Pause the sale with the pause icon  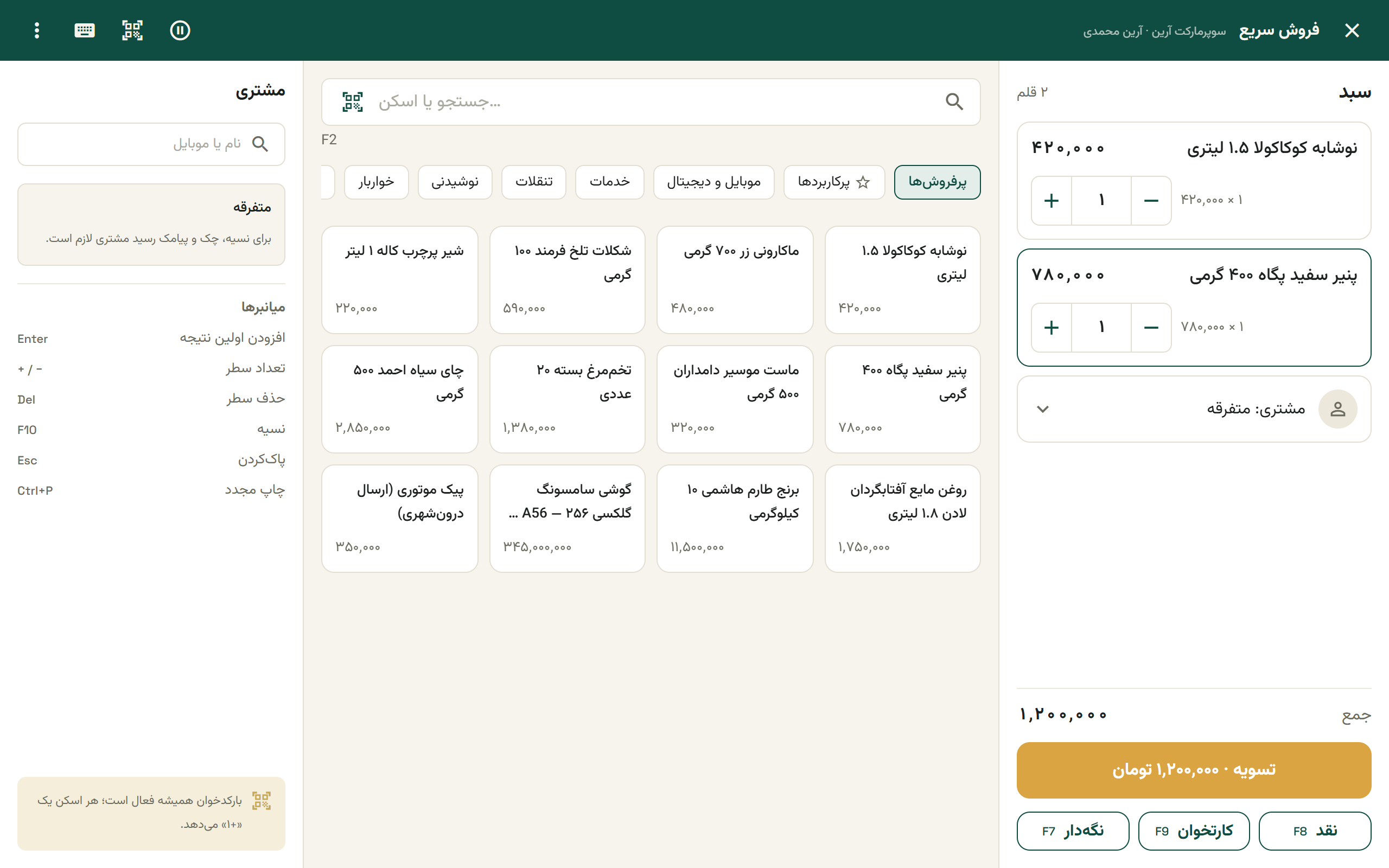click(180, 30)
